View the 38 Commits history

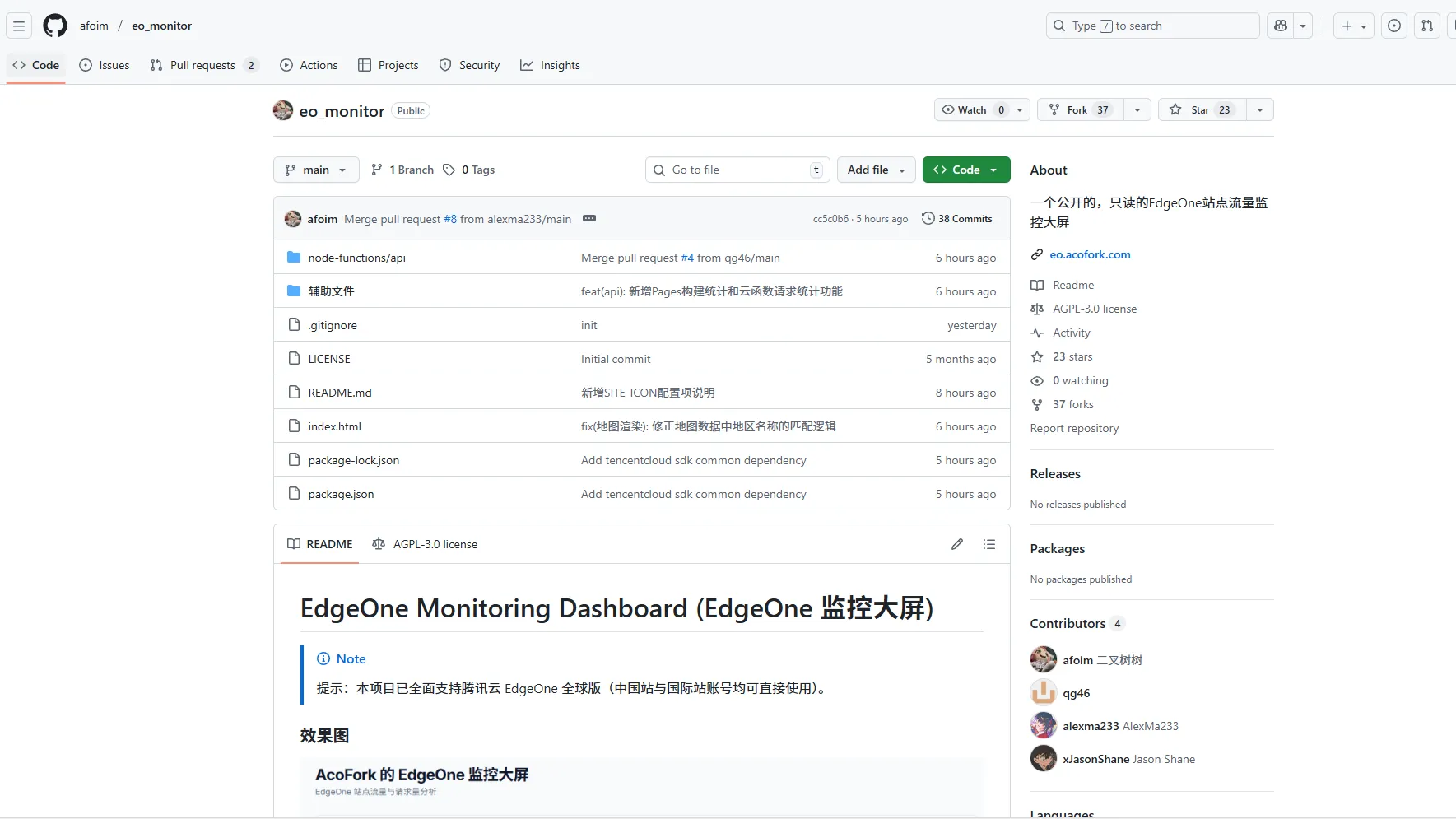point(957,219)
